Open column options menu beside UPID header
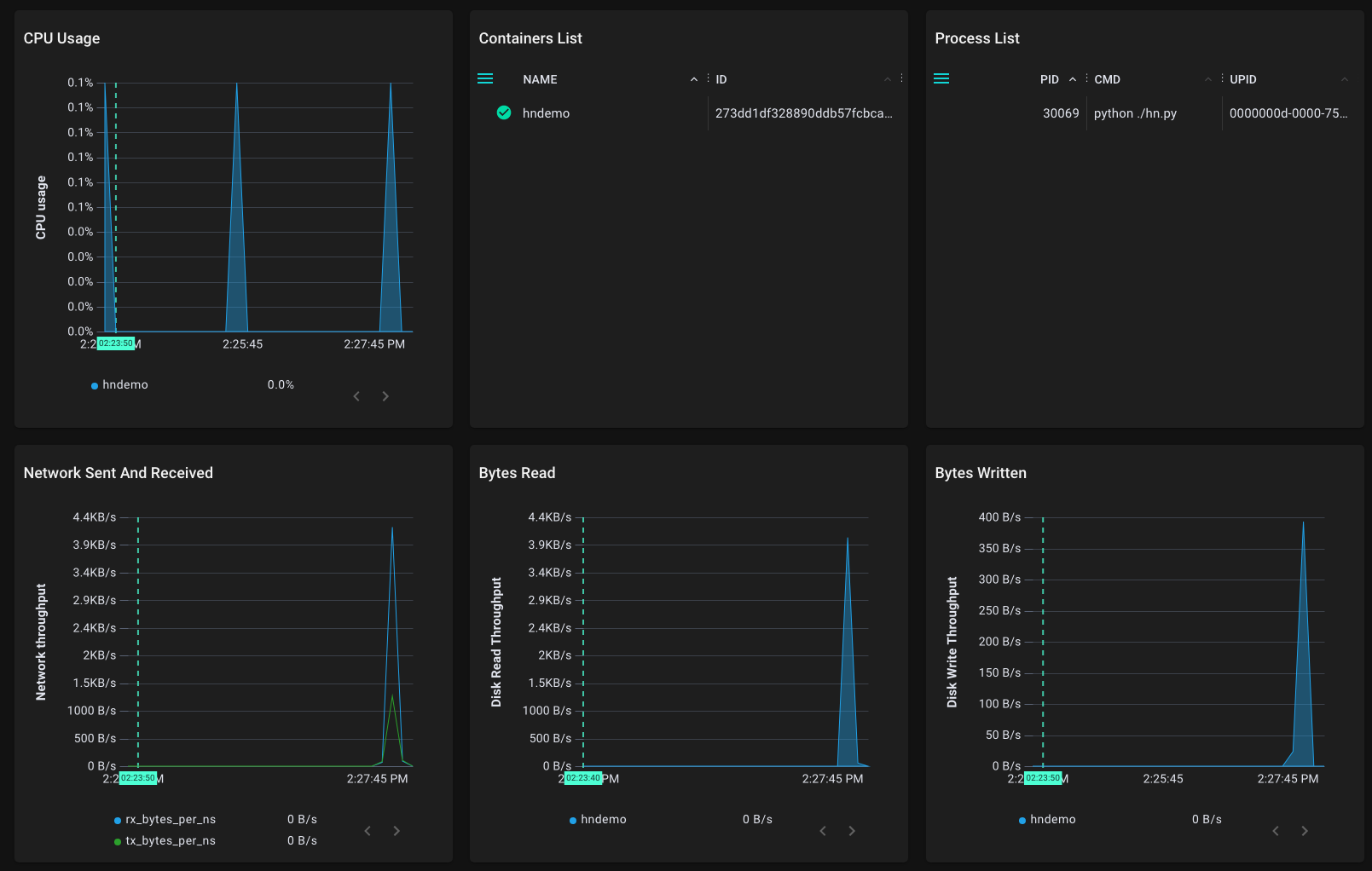Image resolution: width=1372 pixels, height=871 pixels. (x=1356, y=78)
